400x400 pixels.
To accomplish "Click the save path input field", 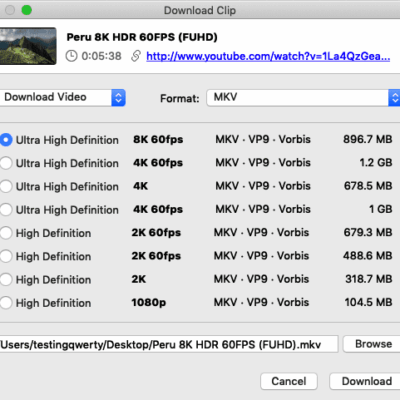I will point(169,344).
